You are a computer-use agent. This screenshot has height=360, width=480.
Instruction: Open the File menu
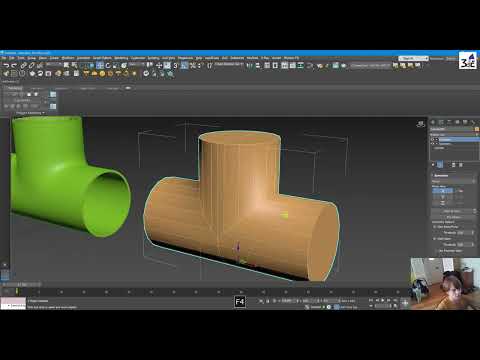(x=4, y=58)
